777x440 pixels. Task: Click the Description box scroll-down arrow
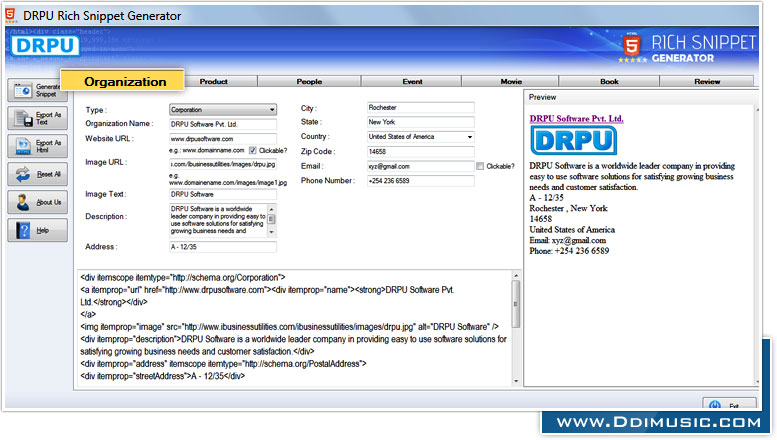[x=272, y=232]
